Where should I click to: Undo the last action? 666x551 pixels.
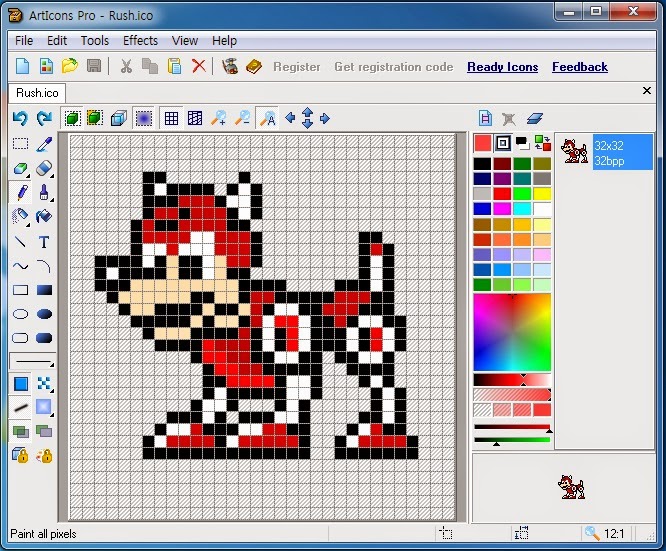point(20,119)
